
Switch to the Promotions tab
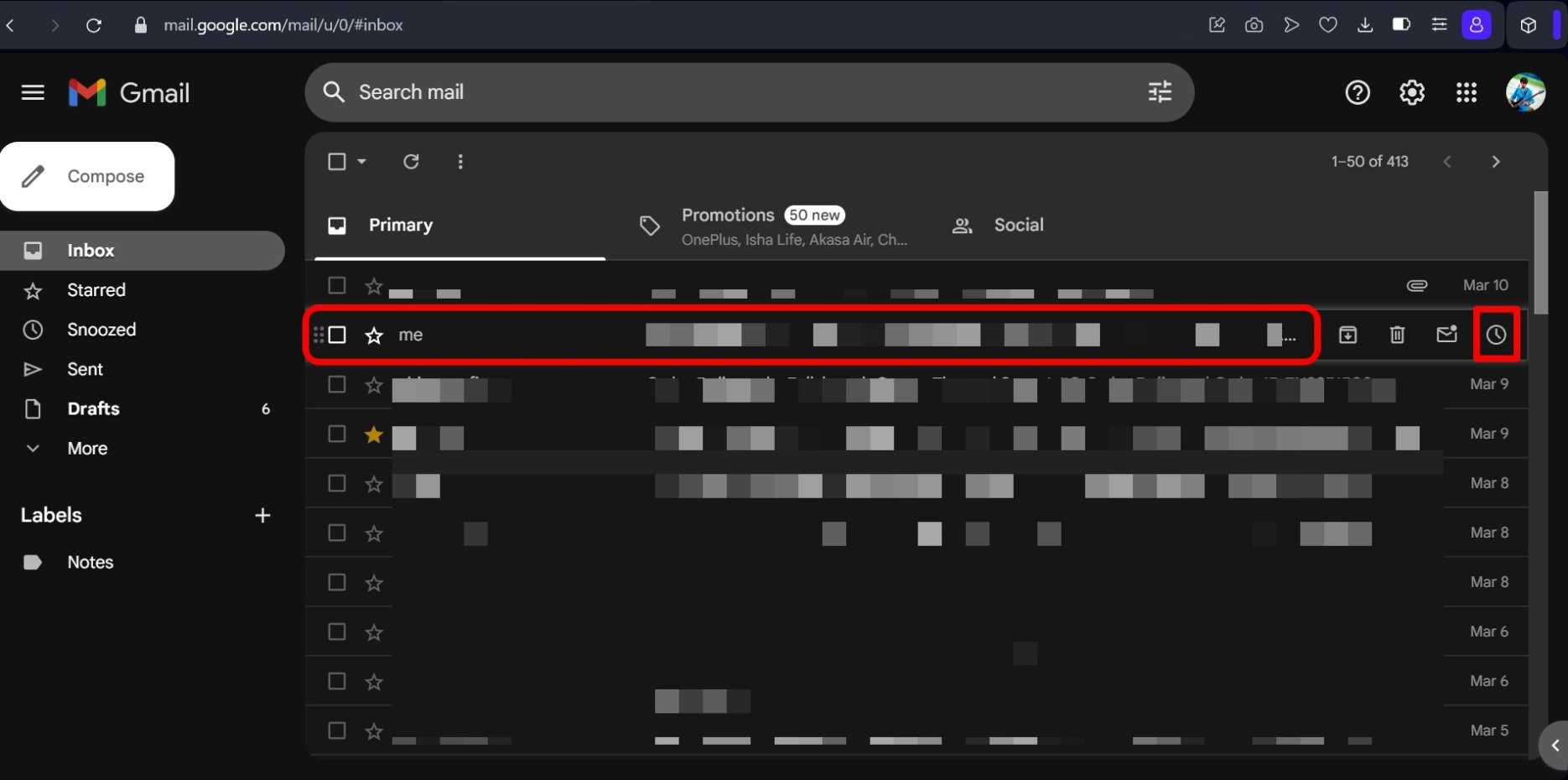point(728,215)
